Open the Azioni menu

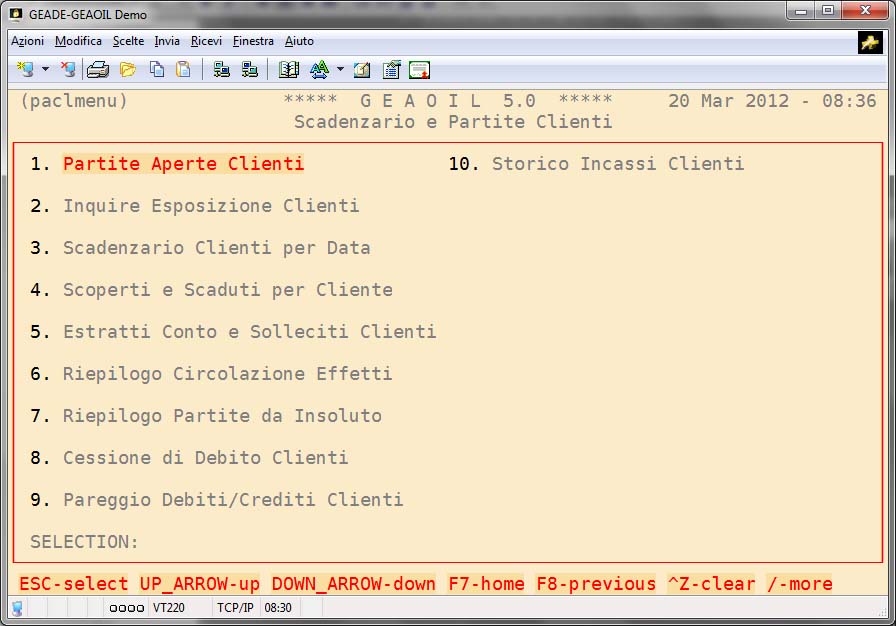point(27,41)
